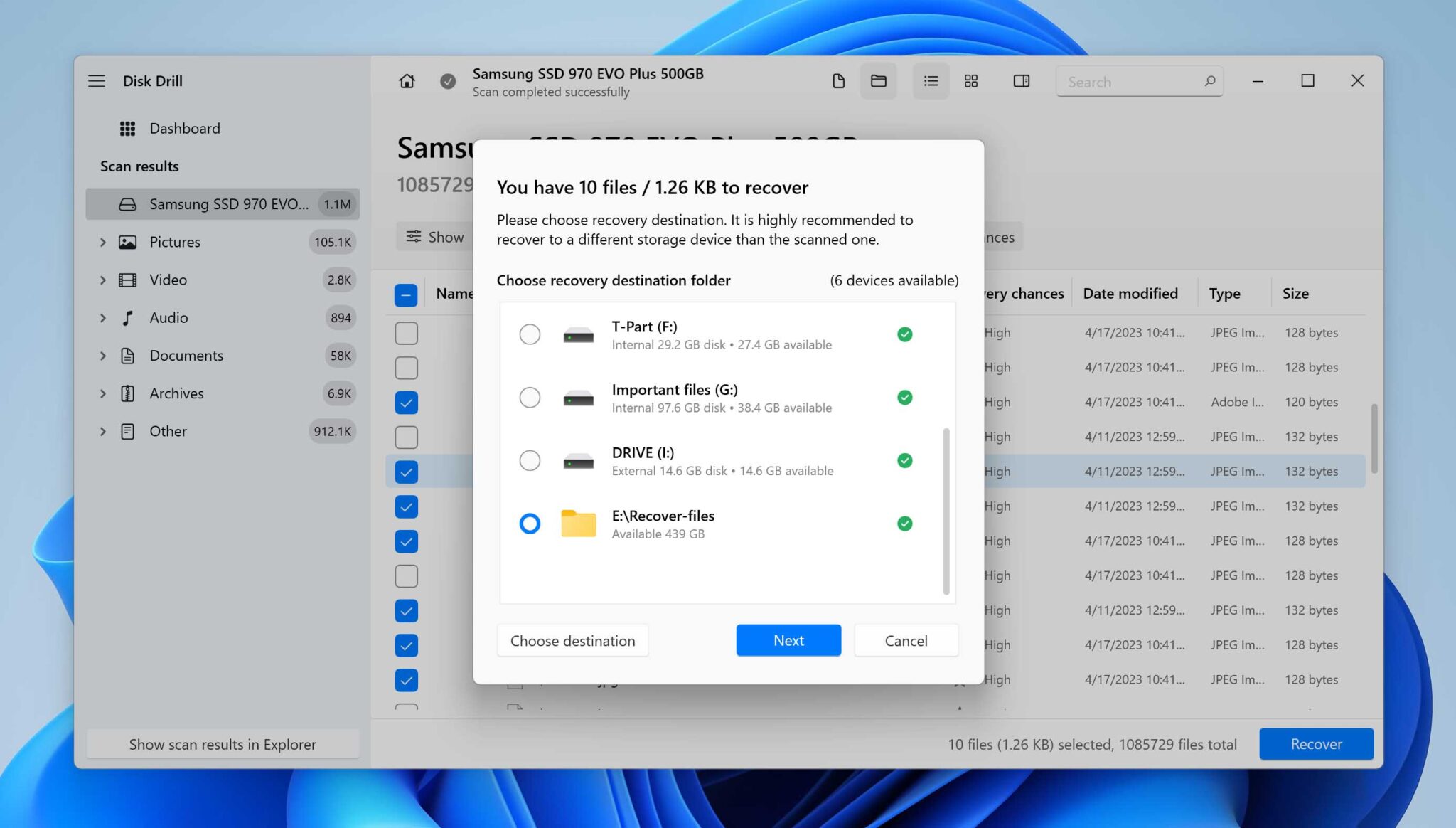
Task: Switch to grid view of scan results
Action: (971, 81)
